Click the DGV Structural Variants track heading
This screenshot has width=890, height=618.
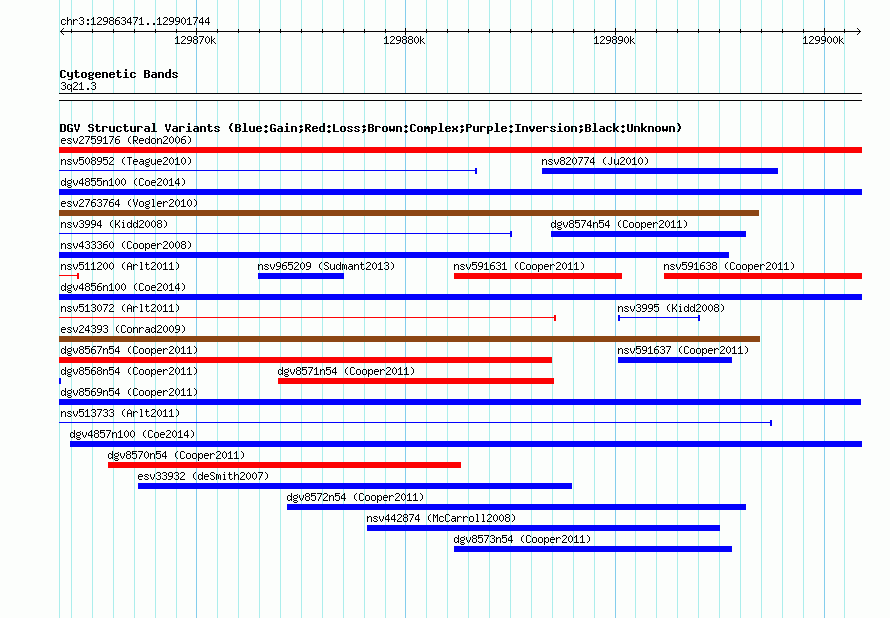(x=370, y=128)
